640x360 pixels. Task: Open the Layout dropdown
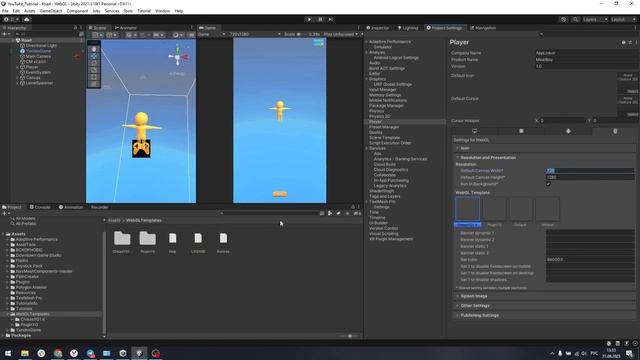pos(623,19)
